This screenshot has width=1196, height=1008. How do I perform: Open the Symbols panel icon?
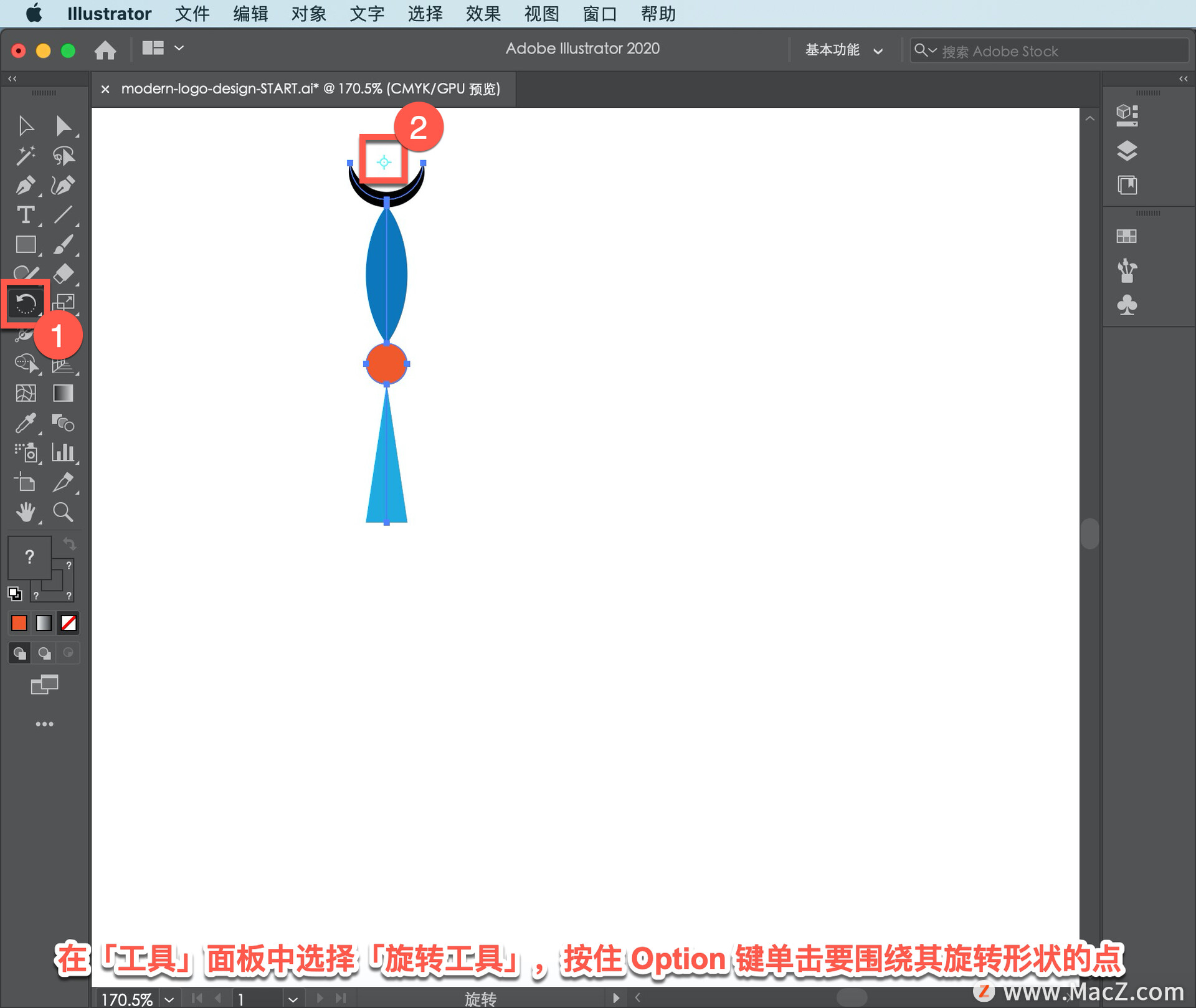point(1127,305)
